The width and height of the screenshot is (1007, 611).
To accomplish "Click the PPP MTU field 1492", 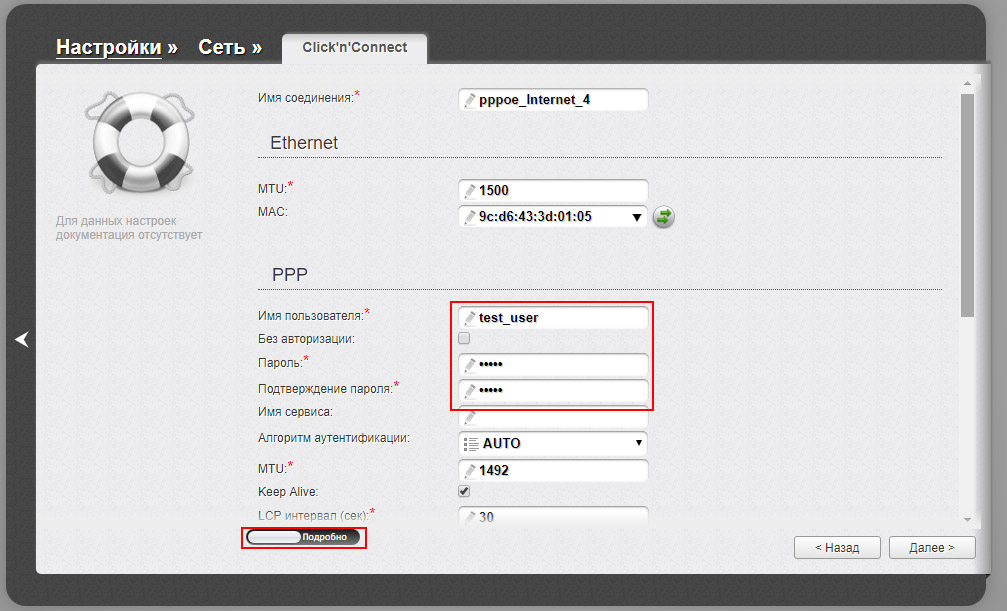I will coord(553,470).
